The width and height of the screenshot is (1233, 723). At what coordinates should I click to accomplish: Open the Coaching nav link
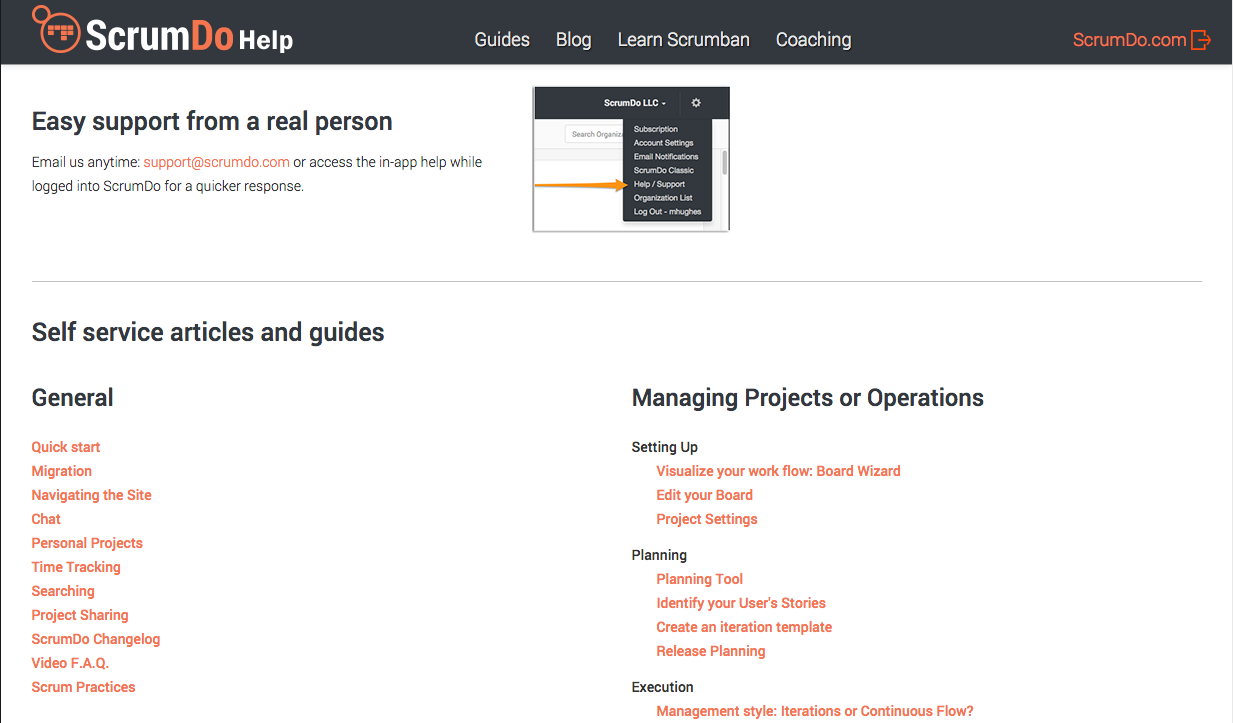coord(814,40)
